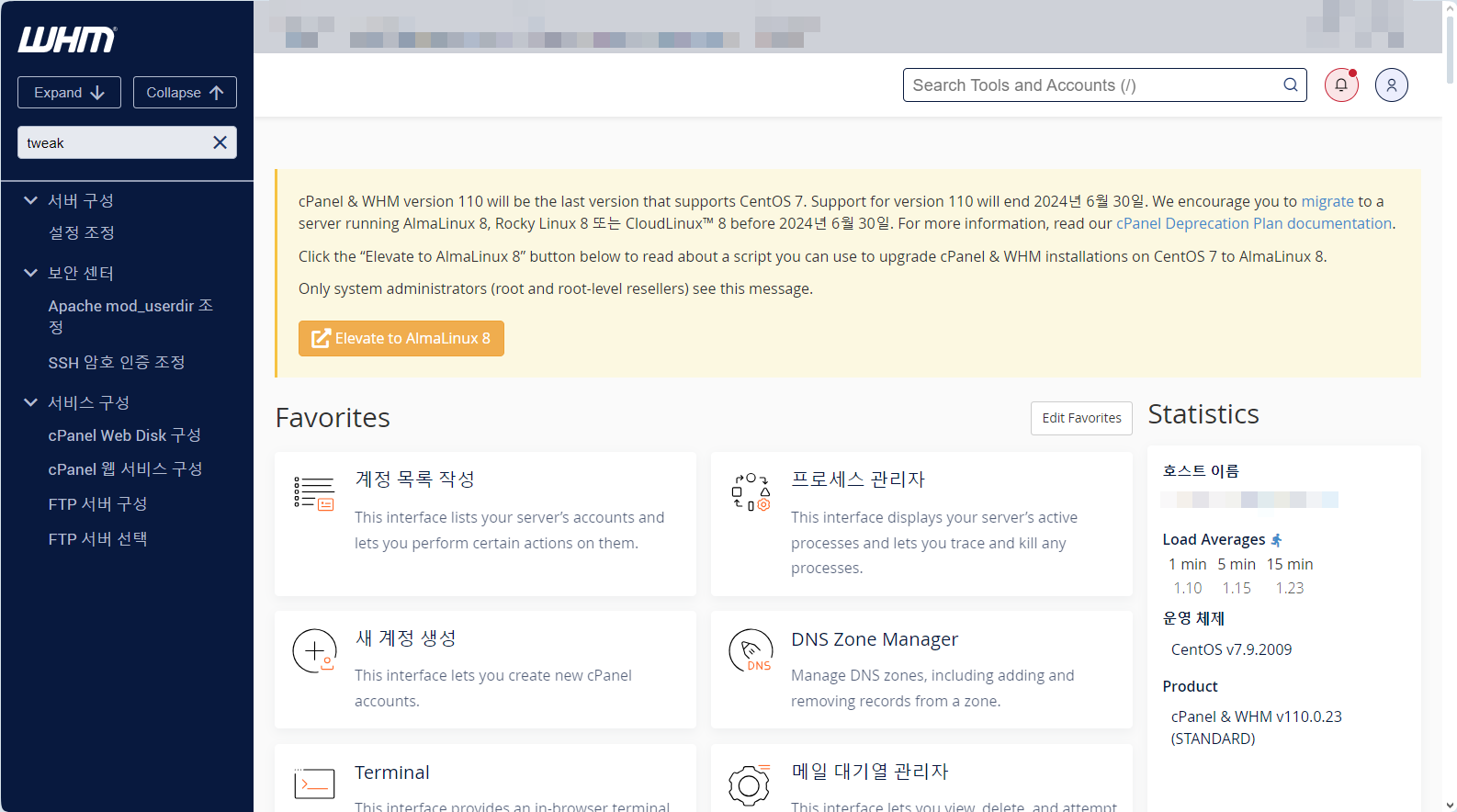Screen dimensions: 1457x812
Task: Click the Terminal prompt icon
Action: pos(314,784)
